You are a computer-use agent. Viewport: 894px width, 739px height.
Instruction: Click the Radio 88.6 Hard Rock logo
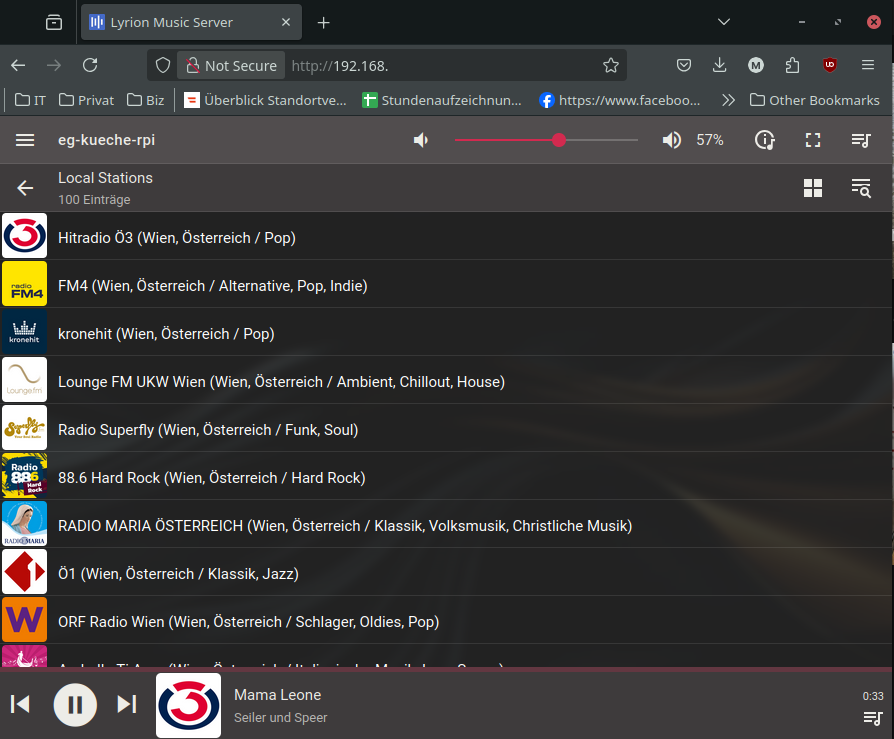coord(25,476)
